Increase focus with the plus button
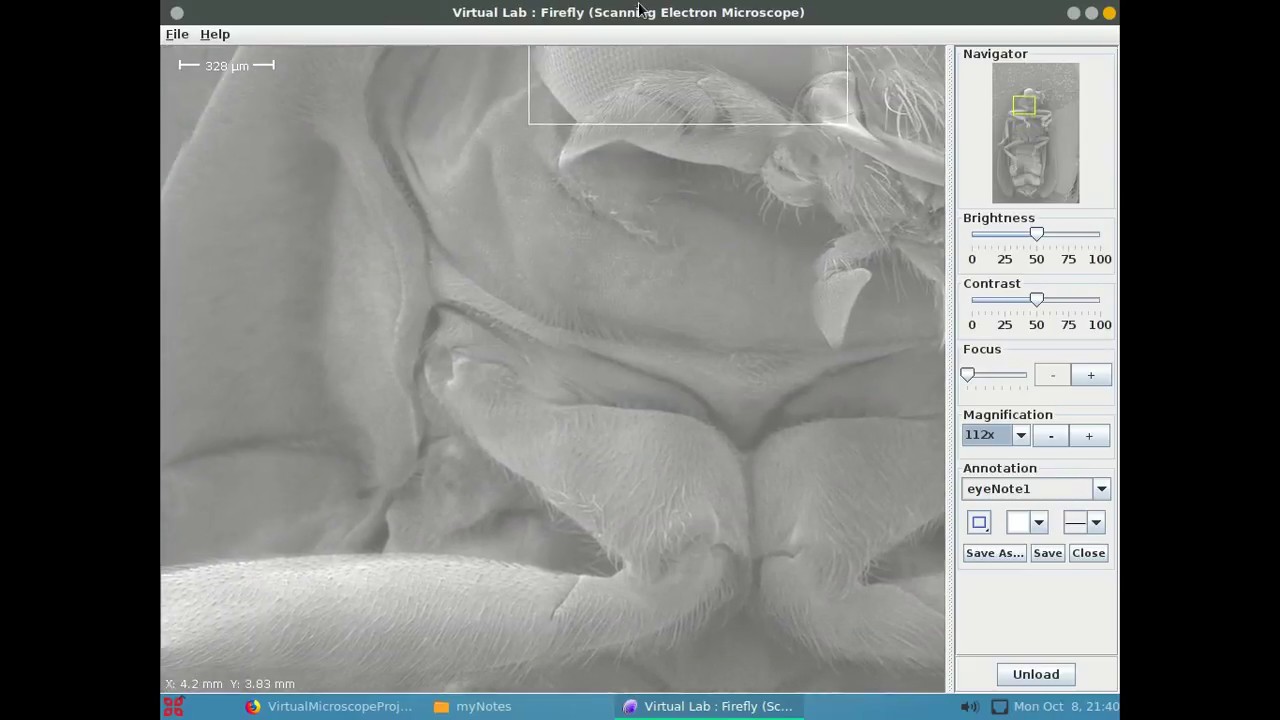Screen dimensions: 1280x720 click(1091, 375)
